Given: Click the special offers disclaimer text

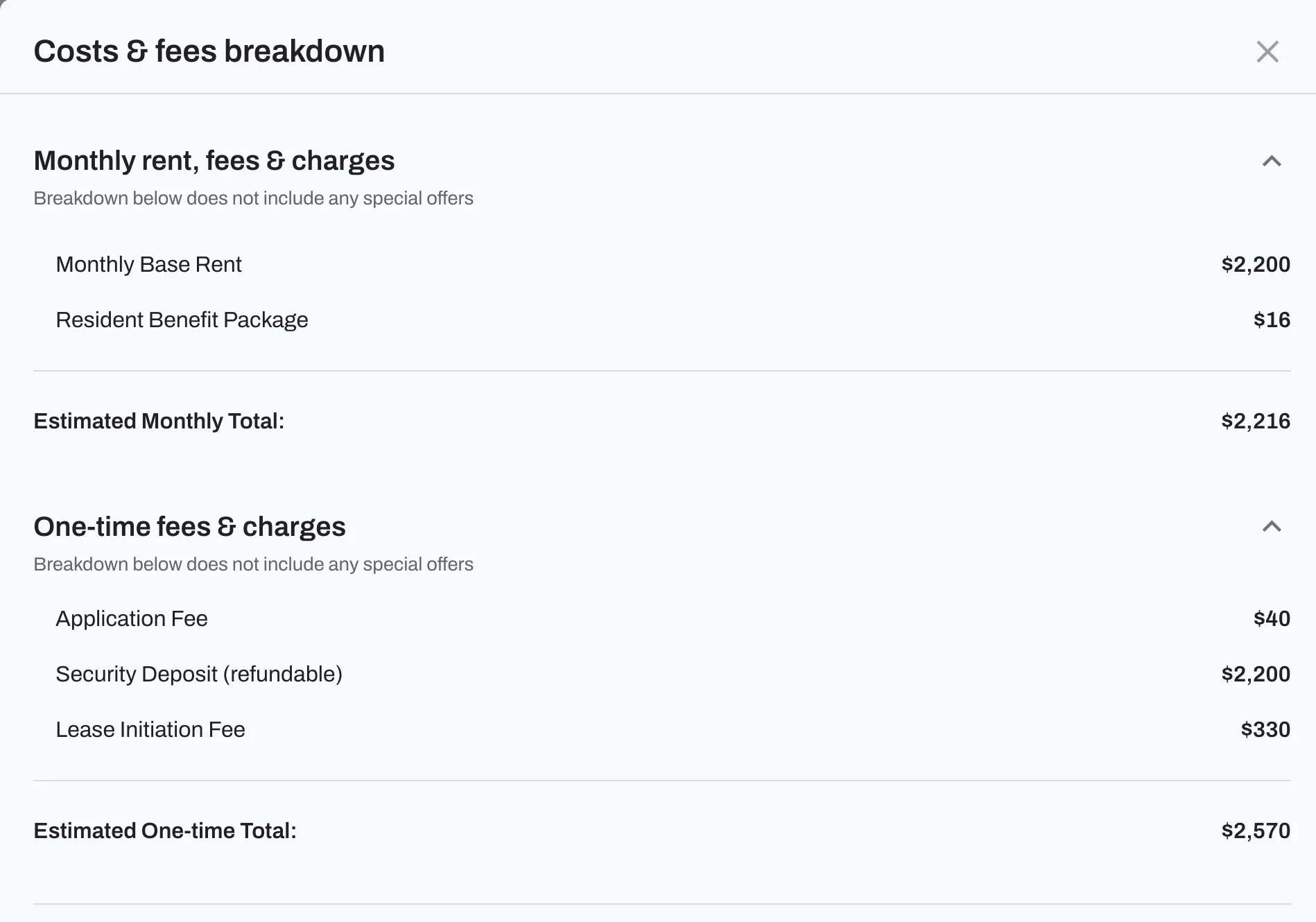Looking at the screenshot, I should pos(253,198).
